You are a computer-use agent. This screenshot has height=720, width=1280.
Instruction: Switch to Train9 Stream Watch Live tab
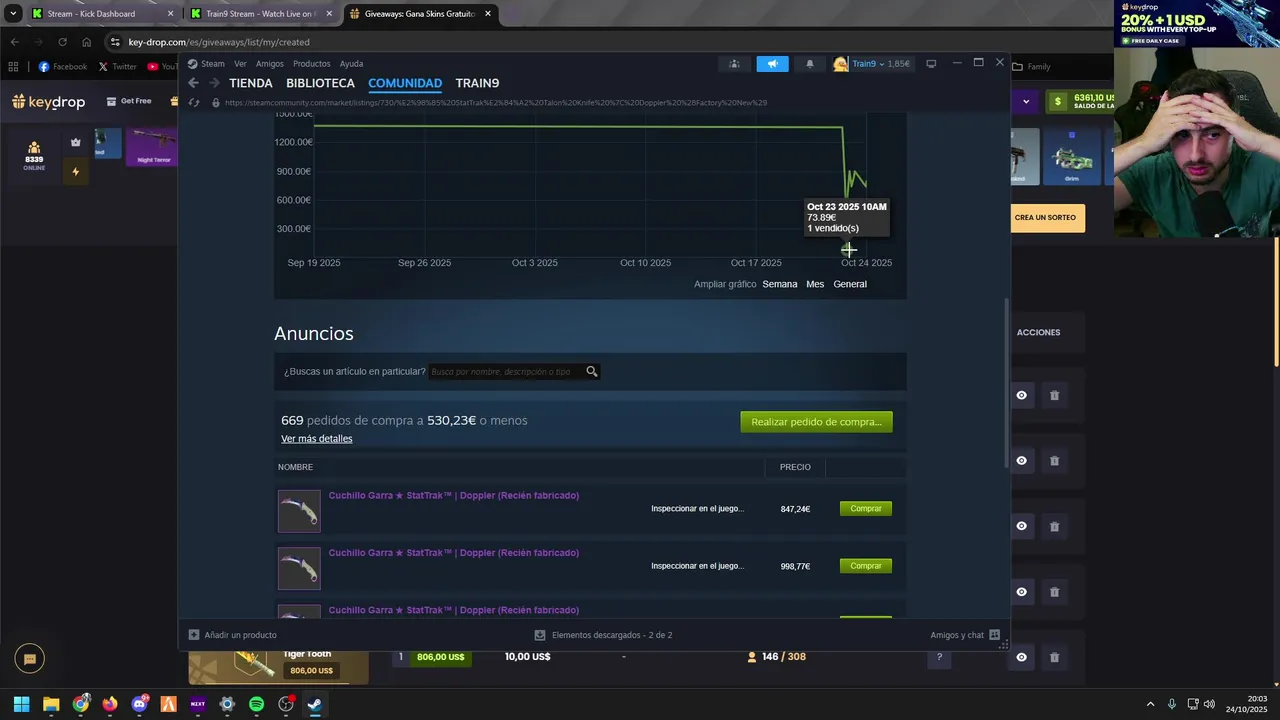(260, 14)
